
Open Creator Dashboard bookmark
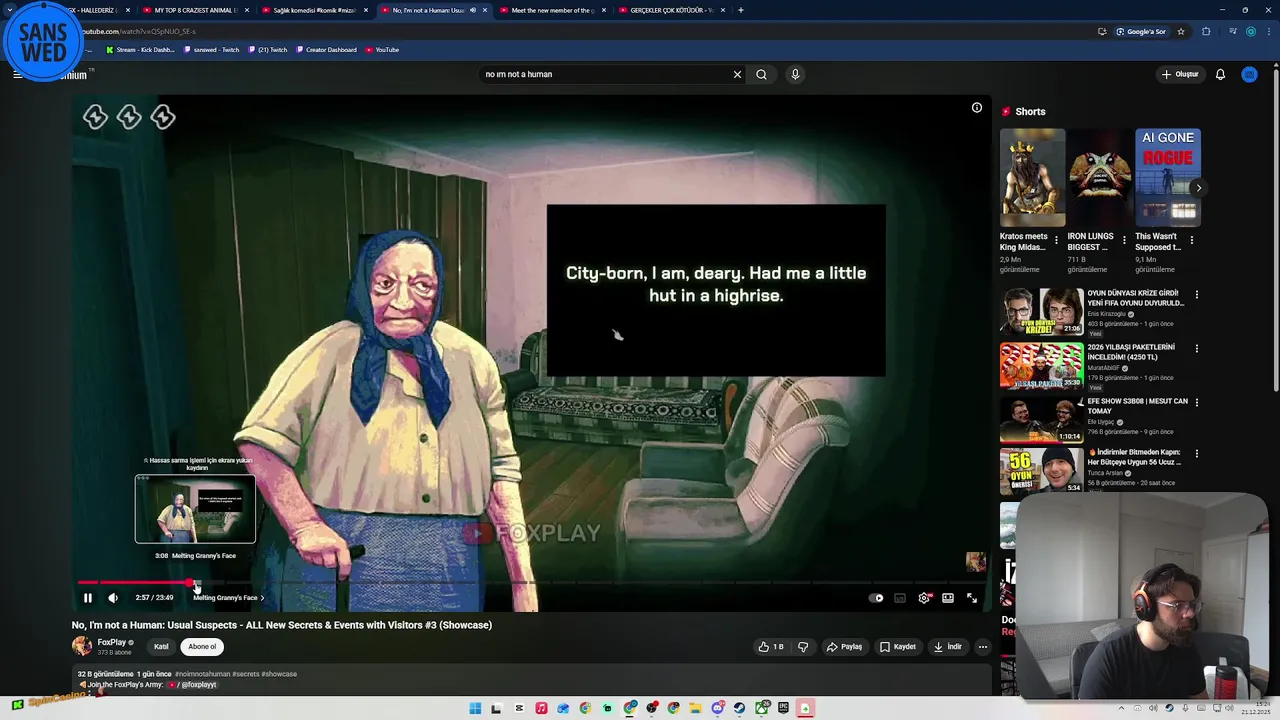(x=326, y=50)
